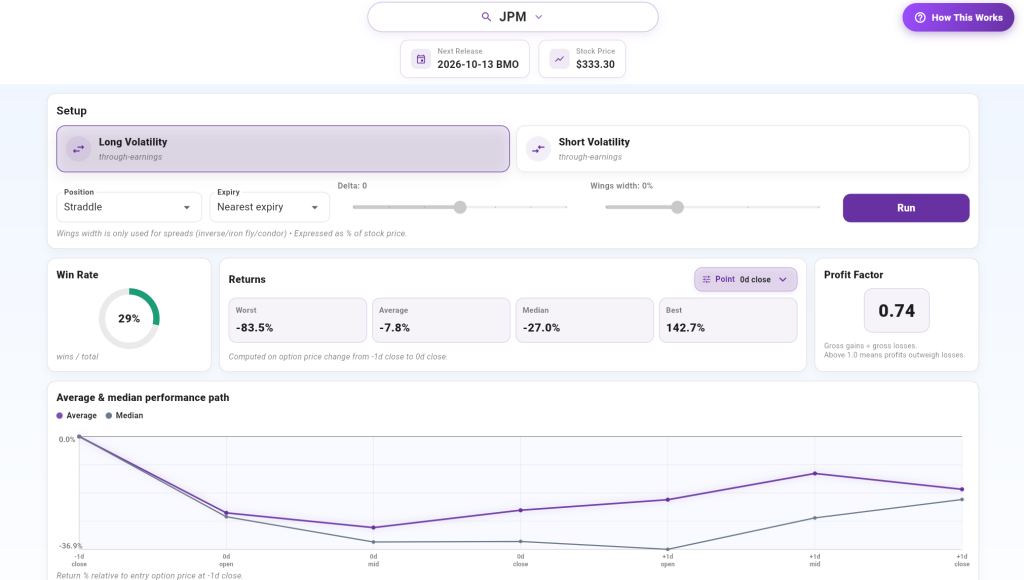Viewport: 1024px width, 580px height.
Task: Click the JPM ticker search field
Action: point(513,17)
